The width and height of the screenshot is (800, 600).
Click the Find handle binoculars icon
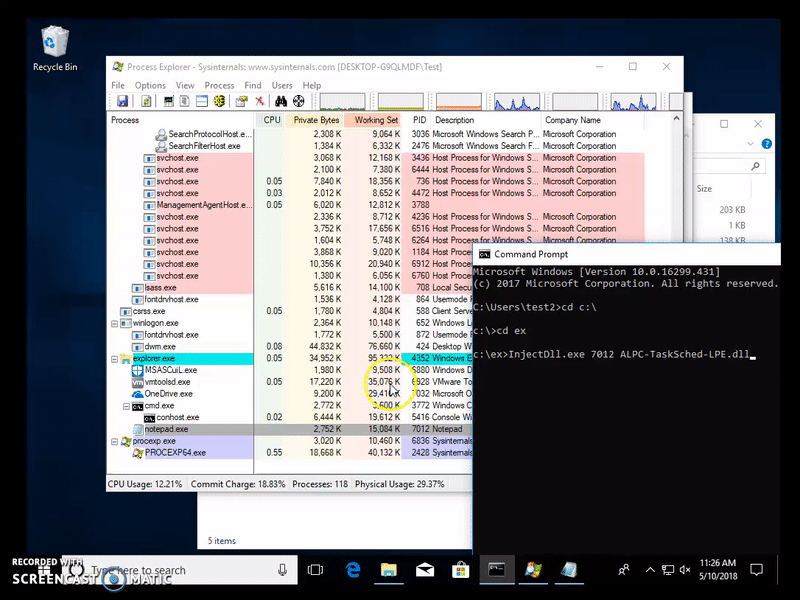pos(281,101)
